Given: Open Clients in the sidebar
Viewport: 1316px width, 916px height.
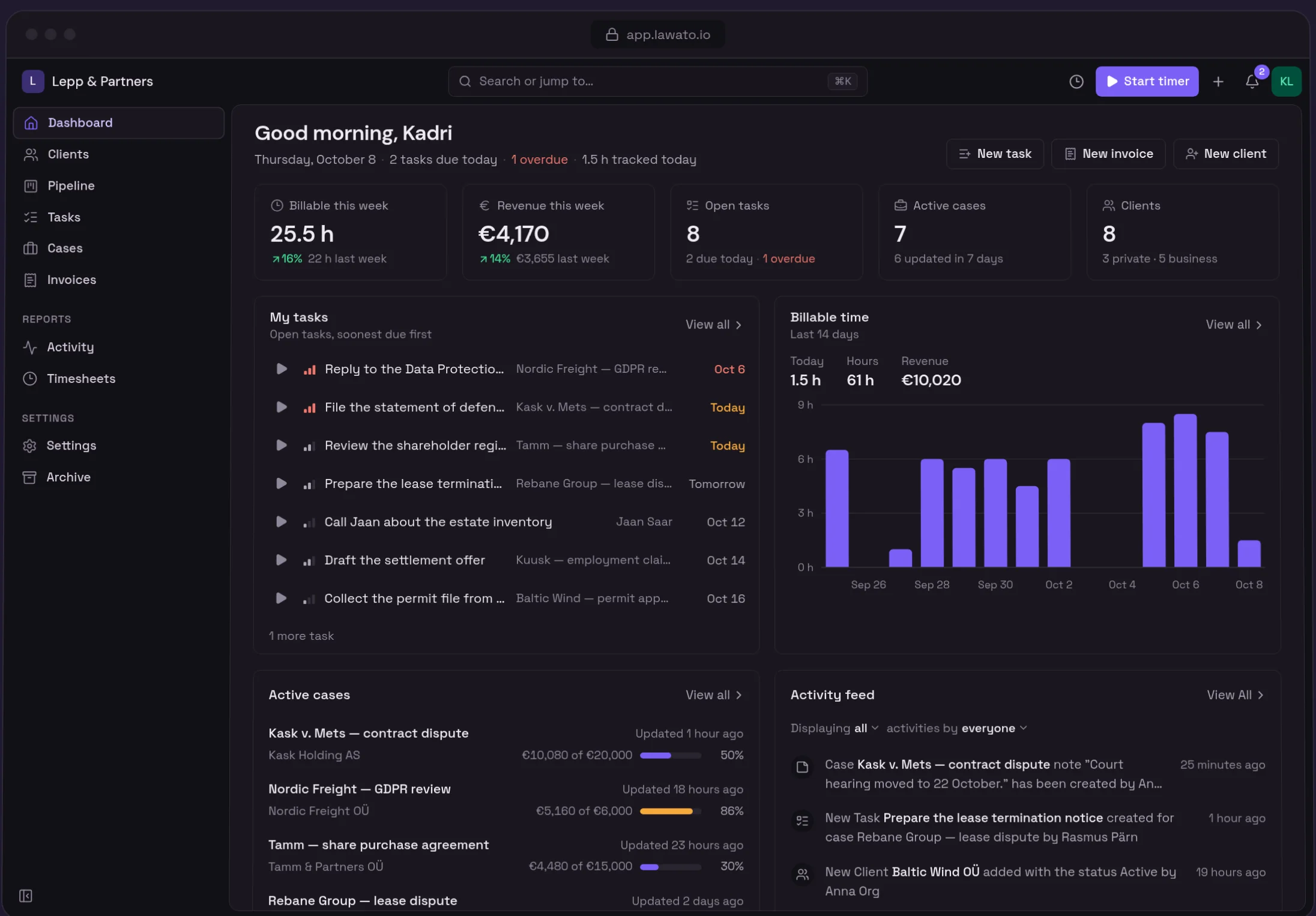Looking at the screenshot, I should coord(119,154).
